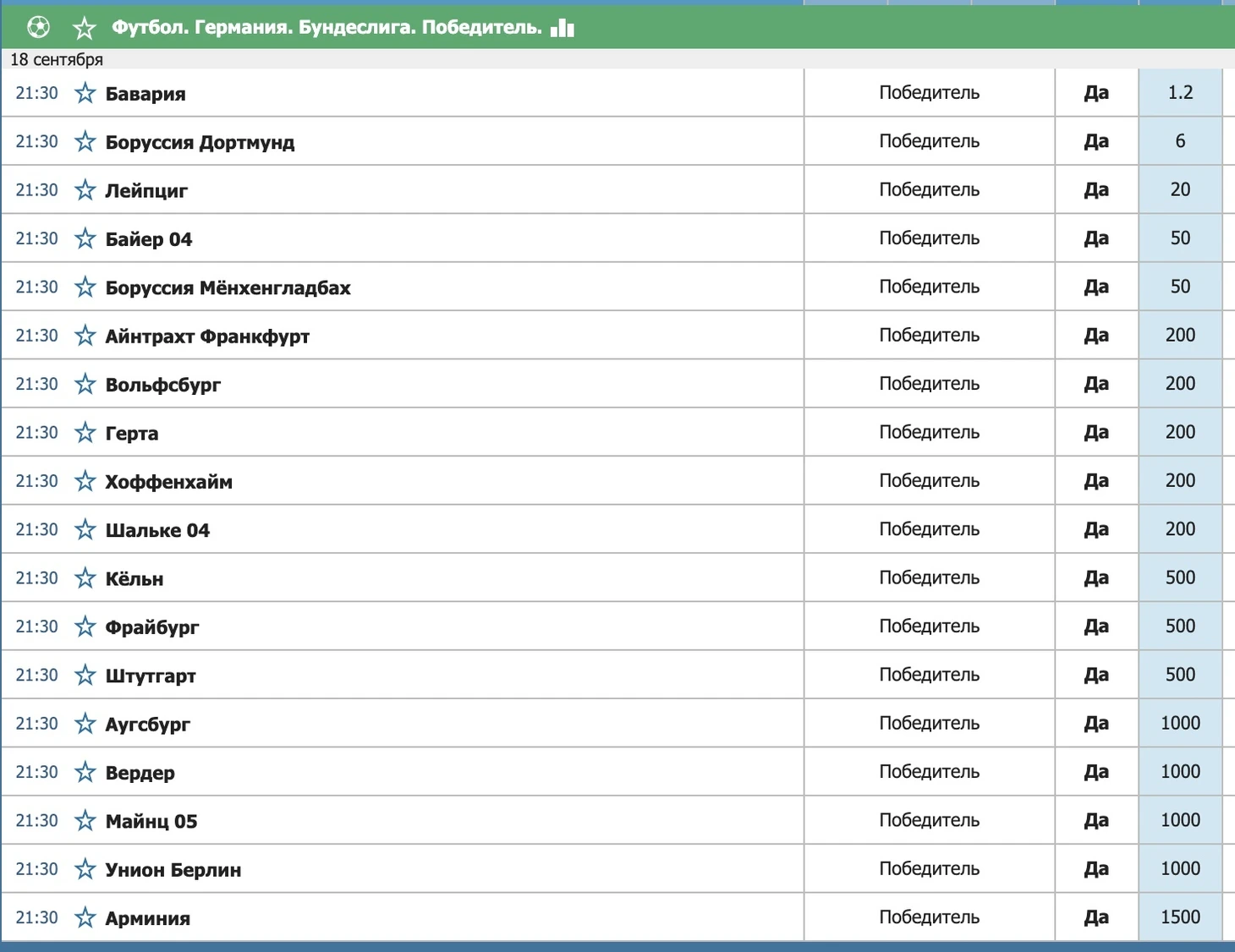Open the Штутгарт entry
Screen dimensions: 1235x952
coord(151,676)
